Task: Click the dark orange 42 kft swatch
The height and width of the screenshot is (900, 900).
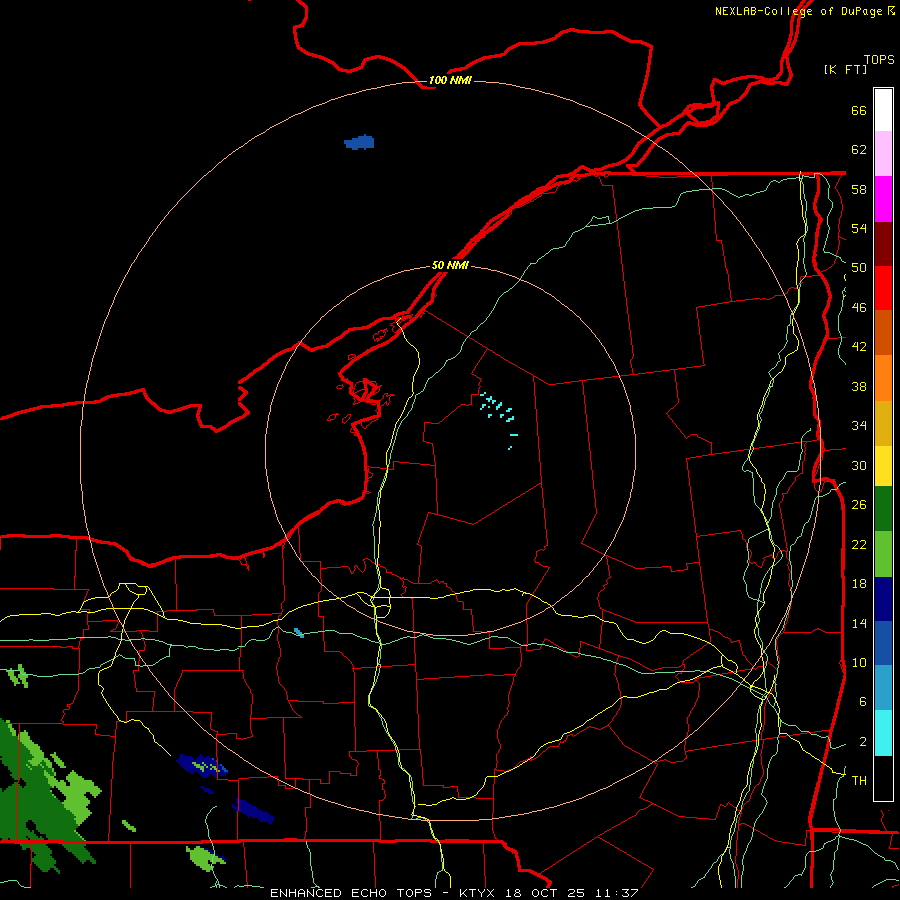Action: click(883, 333)
